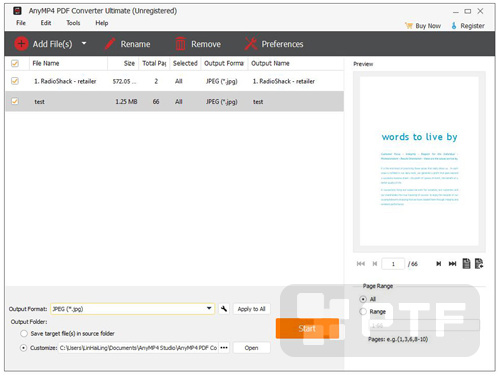Select the 'test' file name cell

point(39,102)
